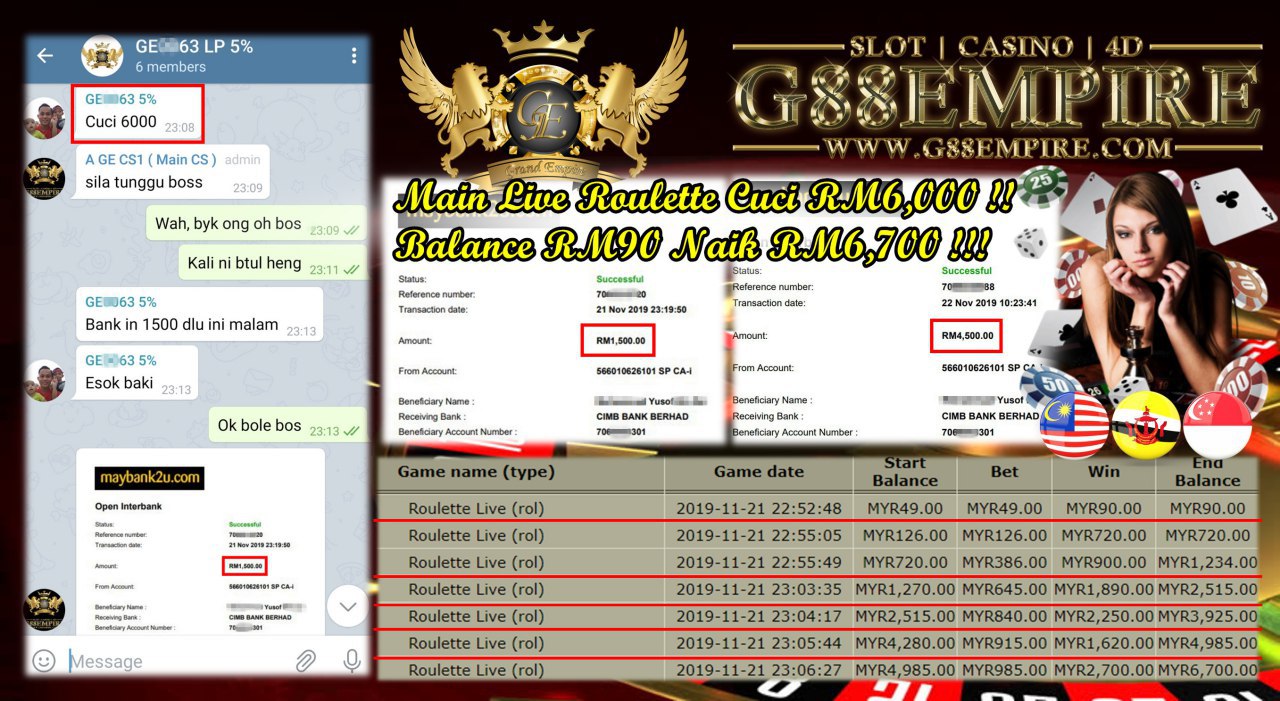Select the 'Ok bole bos' message

click(x=288, y=426)
